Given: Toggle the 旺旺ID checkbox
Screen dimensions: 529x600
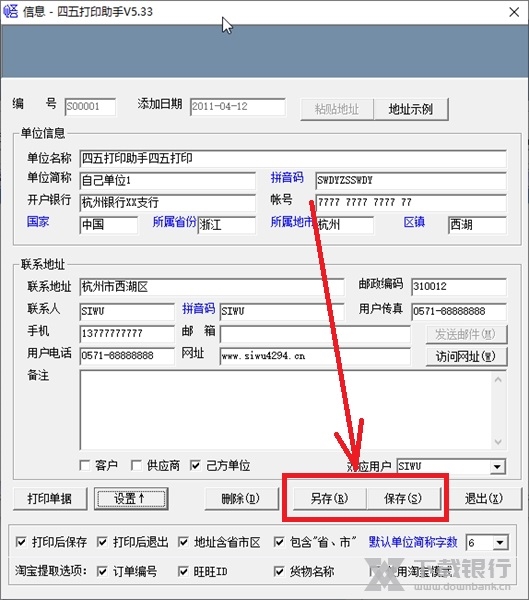Looking at the screenshot, I should [x=183, y=572].
